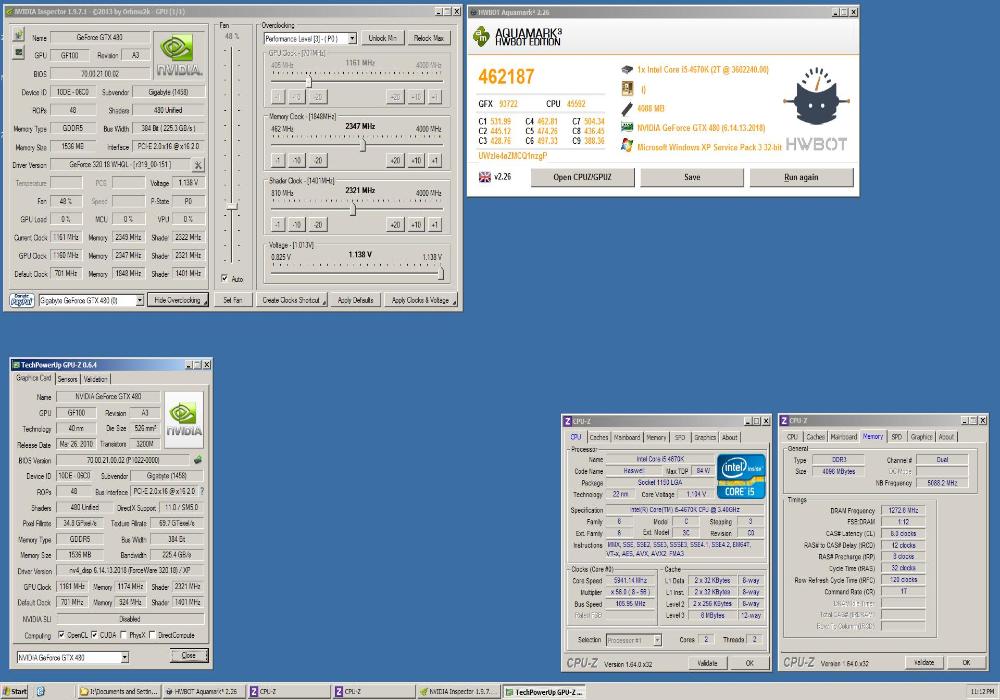
Task: Click the HWBOT cat mascot logo
Action: pyautogui.click(x=816, y=97)
